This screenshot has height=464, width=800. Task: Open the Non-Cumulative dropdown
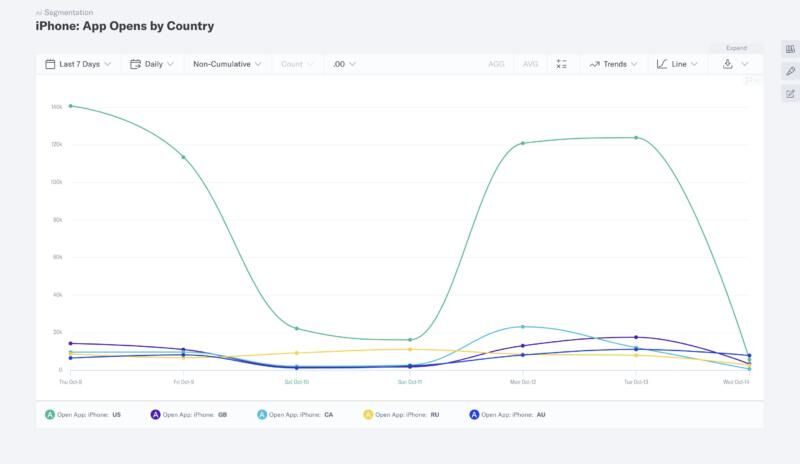point(227,64)
